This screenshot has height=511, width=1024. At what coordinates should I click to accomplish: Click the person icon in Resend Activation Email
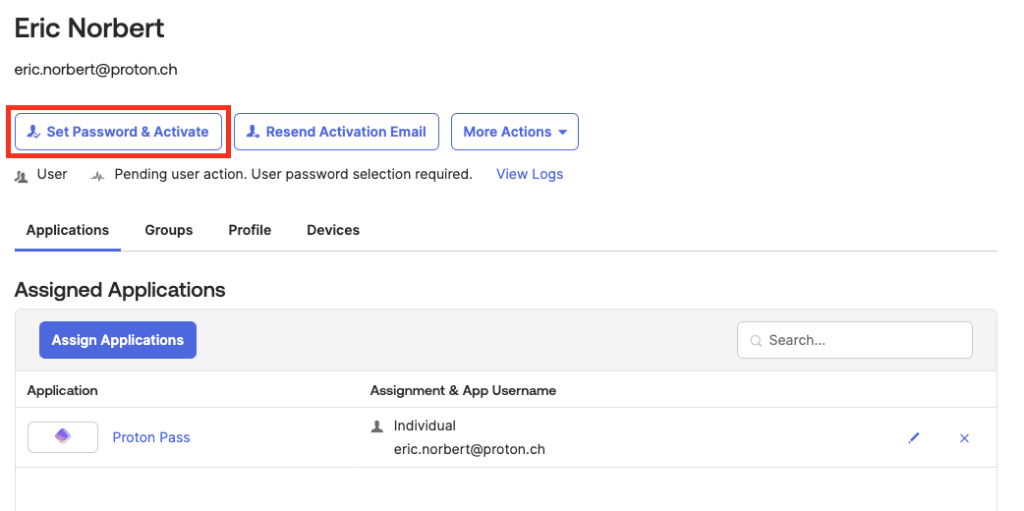click(x=253, y=132)
